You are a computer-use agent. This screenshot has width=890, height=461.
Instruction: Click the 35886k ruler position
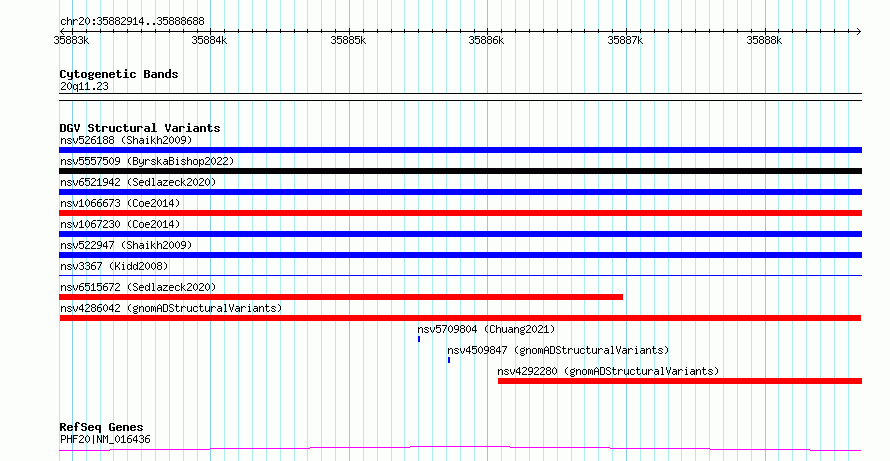coord(486,40)
